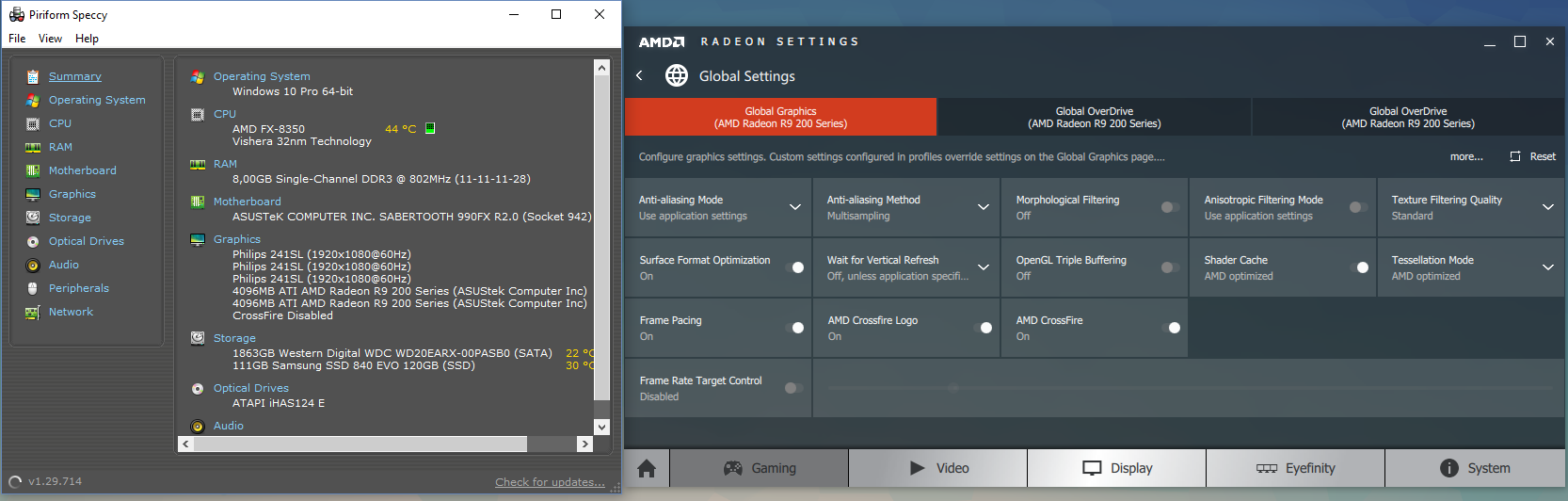Open the Help menu in Speccy
Screen dimensions: 1568x501
(x=87, y=39)
